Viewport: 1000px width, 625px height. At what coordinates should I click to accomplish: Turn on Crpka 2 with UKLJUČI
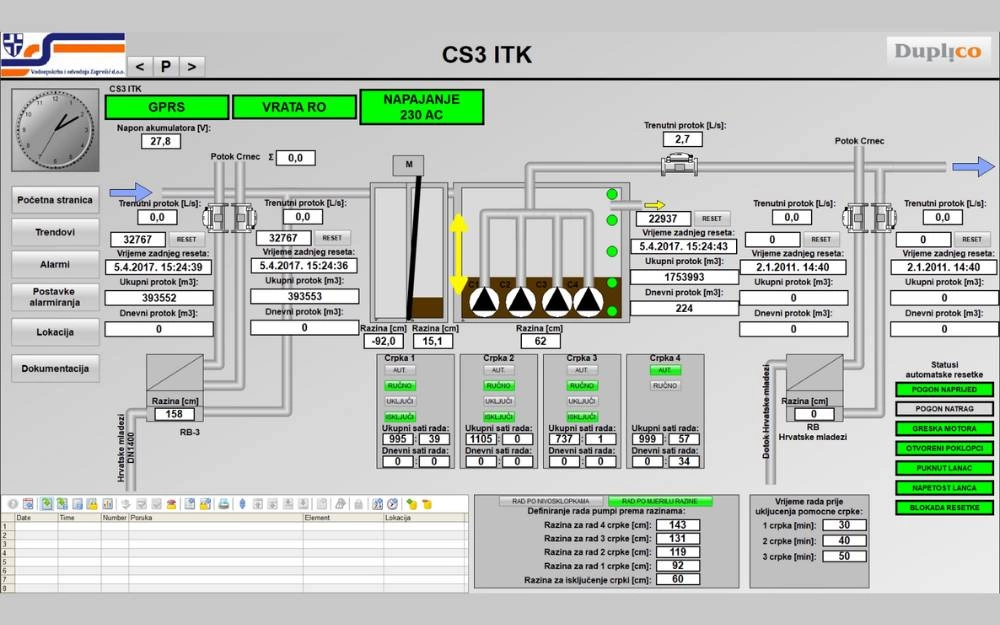click(x=498, y=401)
